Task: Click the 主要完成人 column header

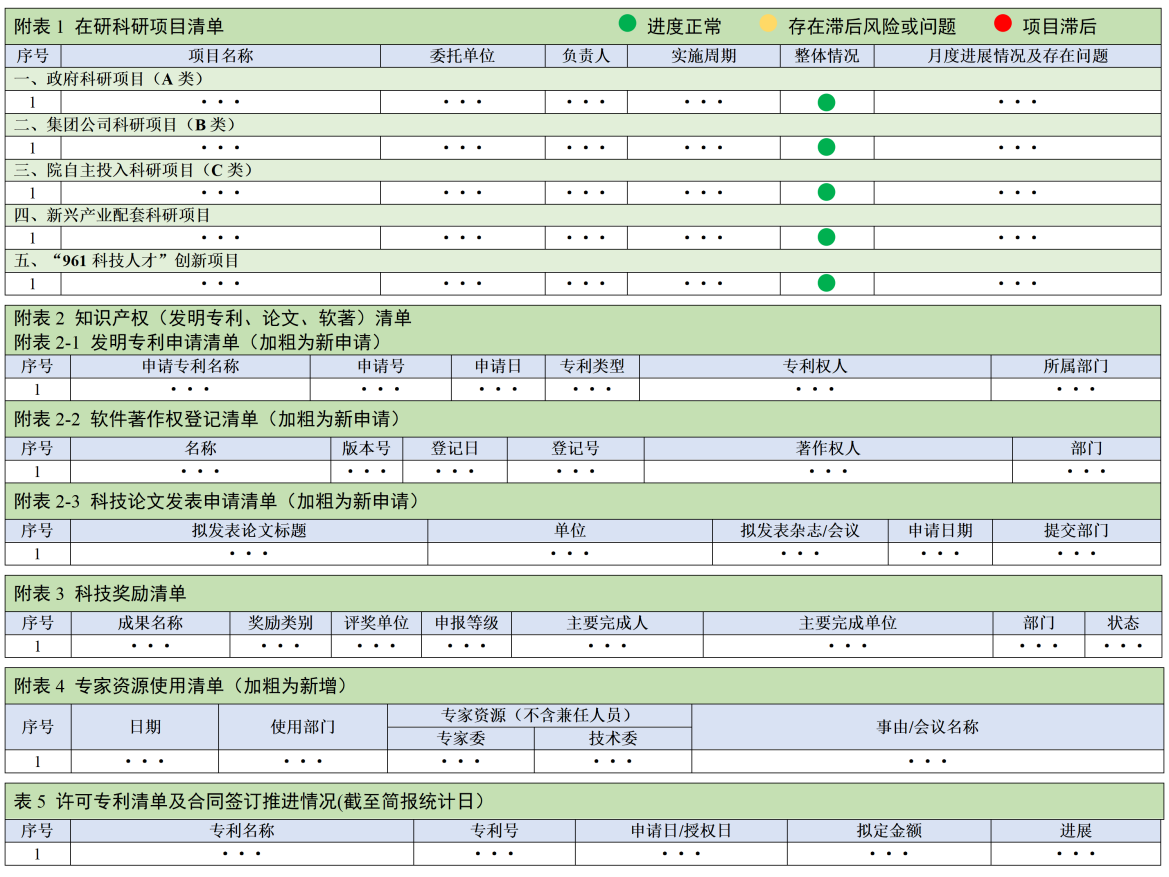Action: pos(608,623)
